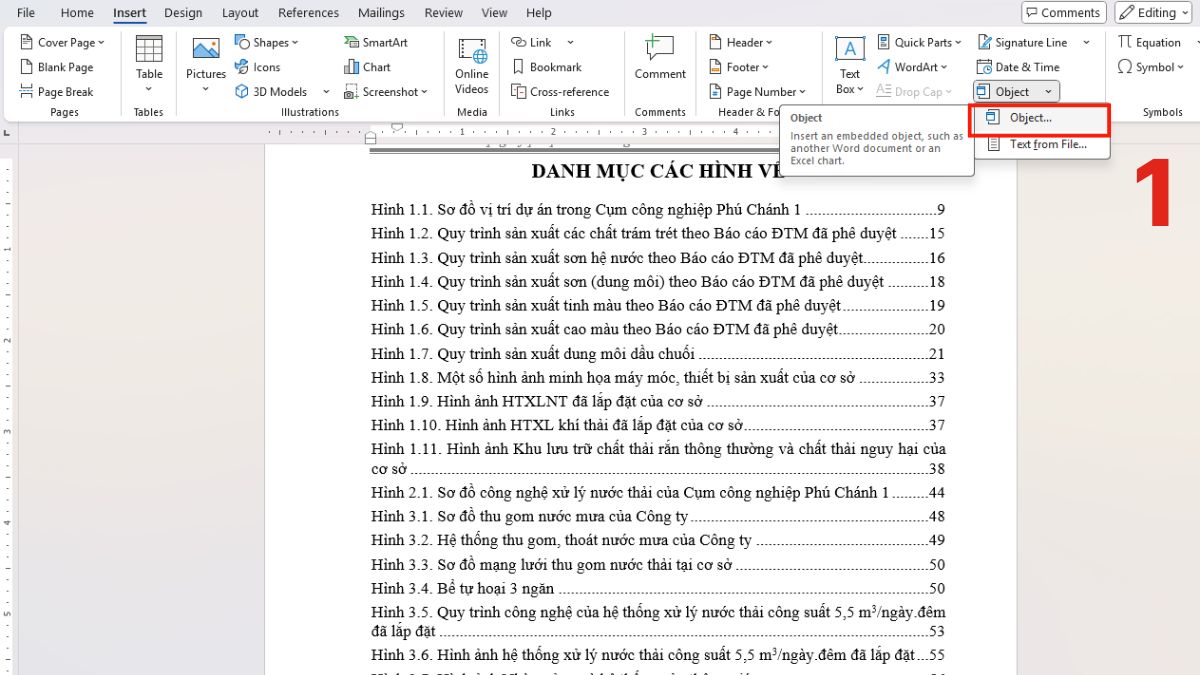Switch to the Mailings tab
Screen dimensions: 1200x675
380,13
